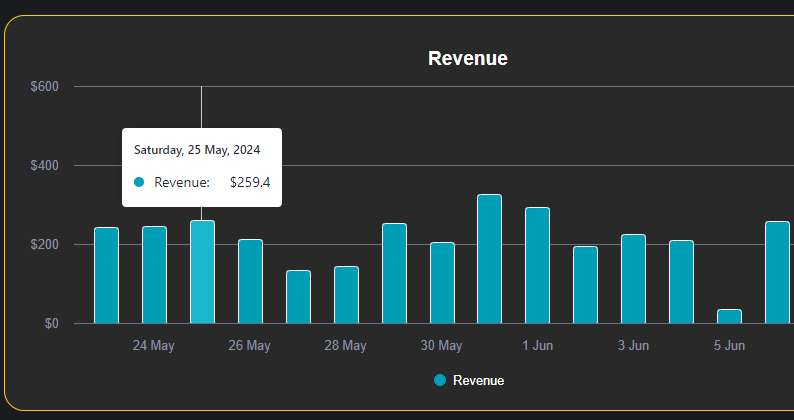This screenshot has height=420, width=794.
Task: Select the 28 May revenue bar
Action: click(346, 295)
